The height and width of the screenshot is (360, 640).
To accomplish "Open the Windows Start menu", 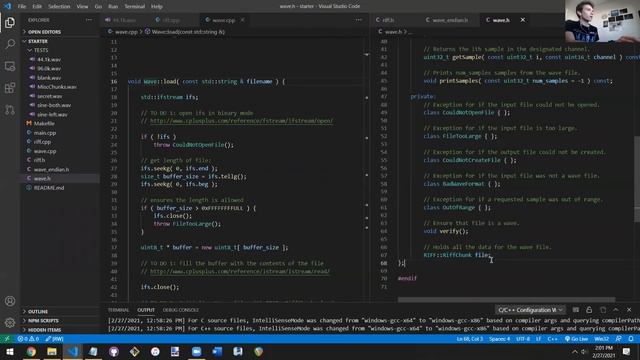I will pyautogui.click(x=10, y=351).
